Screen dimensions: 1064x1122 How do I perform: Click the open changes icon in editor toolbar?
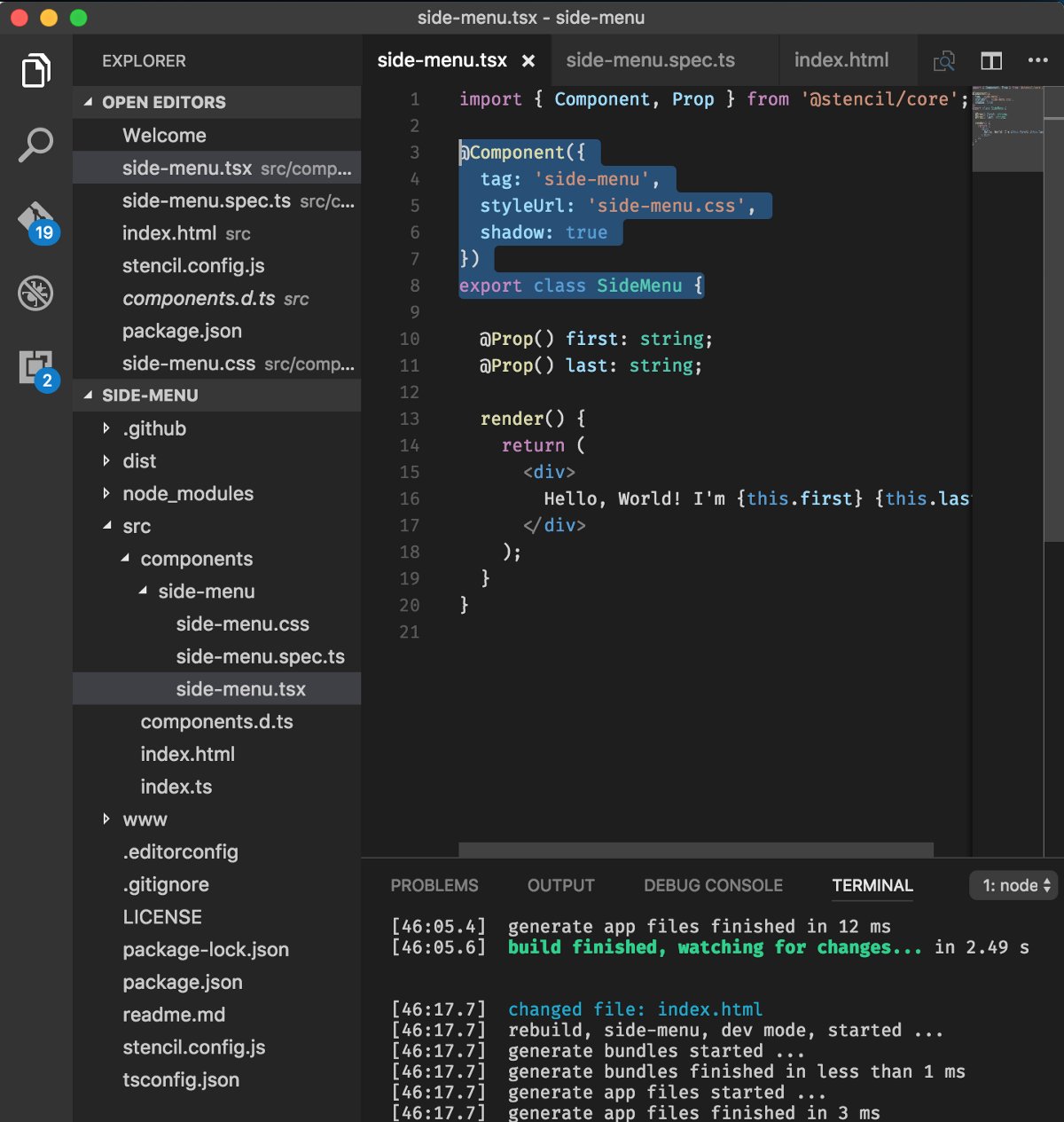(x=944, y=60)
